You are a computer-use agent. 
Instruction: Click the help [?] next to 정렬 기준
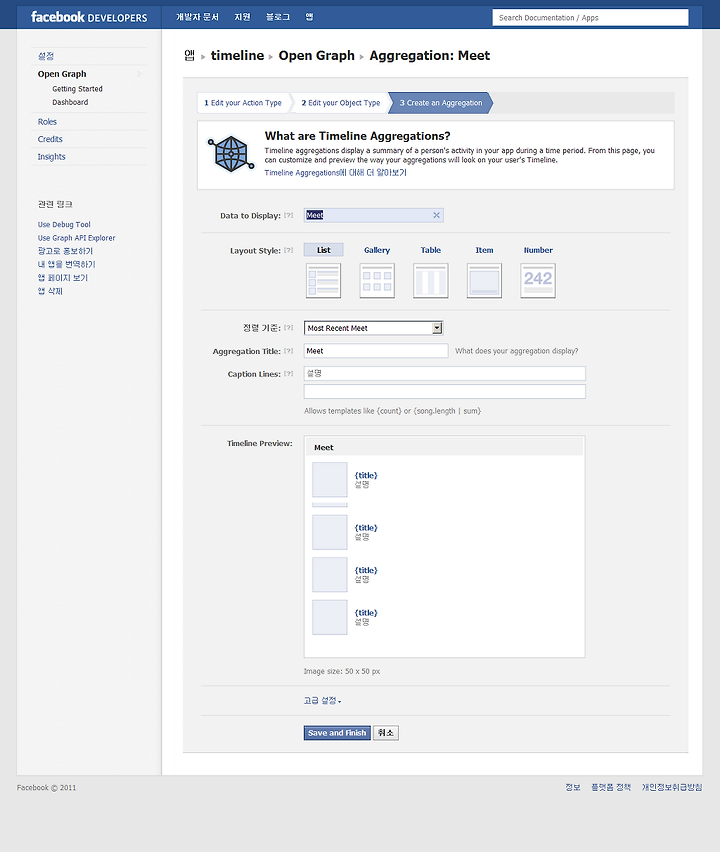[289, 328]
